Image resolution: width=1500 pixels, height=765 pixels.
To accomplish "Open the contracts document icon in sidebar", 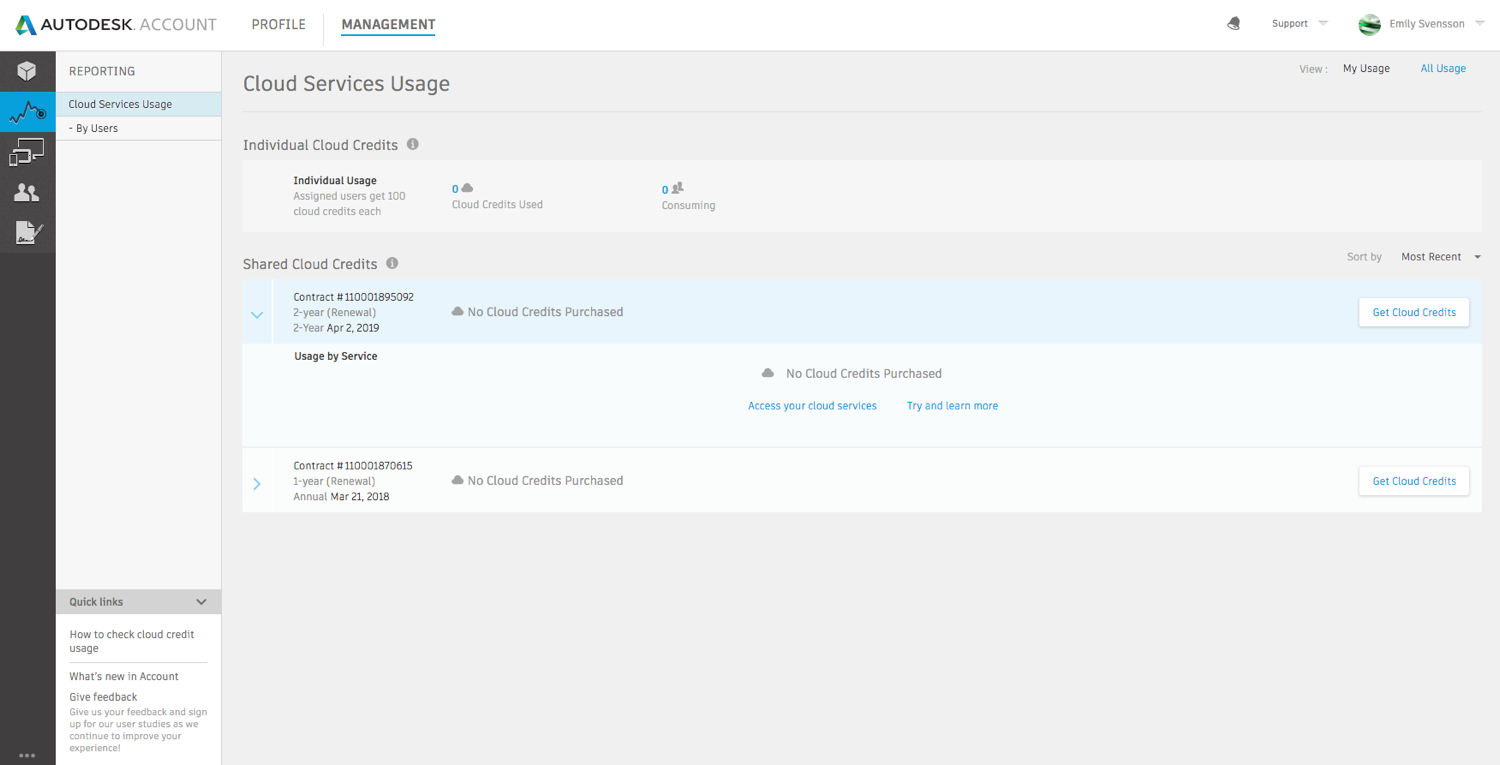I will pos(27,233).
